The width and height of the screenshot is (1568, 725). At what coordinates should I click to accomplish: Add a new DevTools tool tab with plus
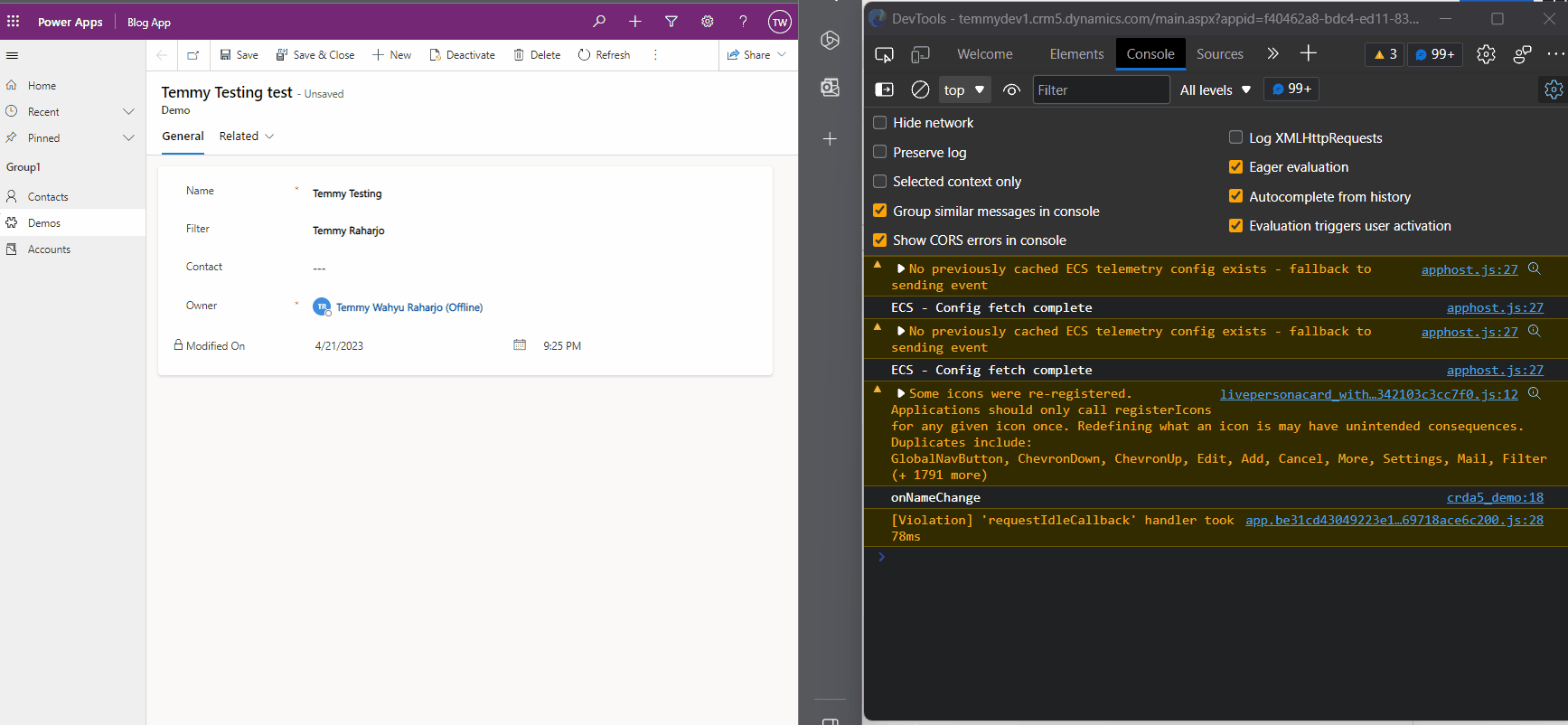tap(1308, 54)
